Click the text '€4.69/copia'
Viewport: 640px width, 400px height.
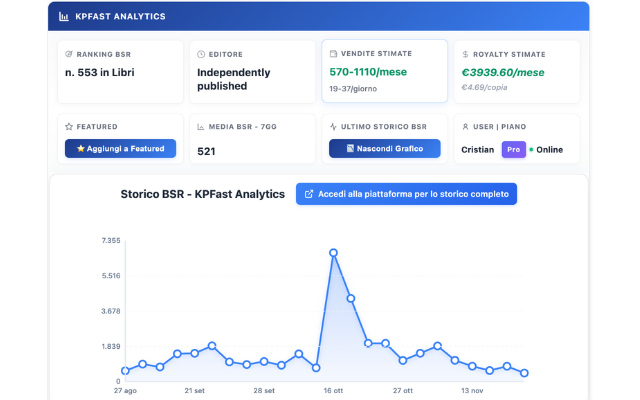(484, 87)
